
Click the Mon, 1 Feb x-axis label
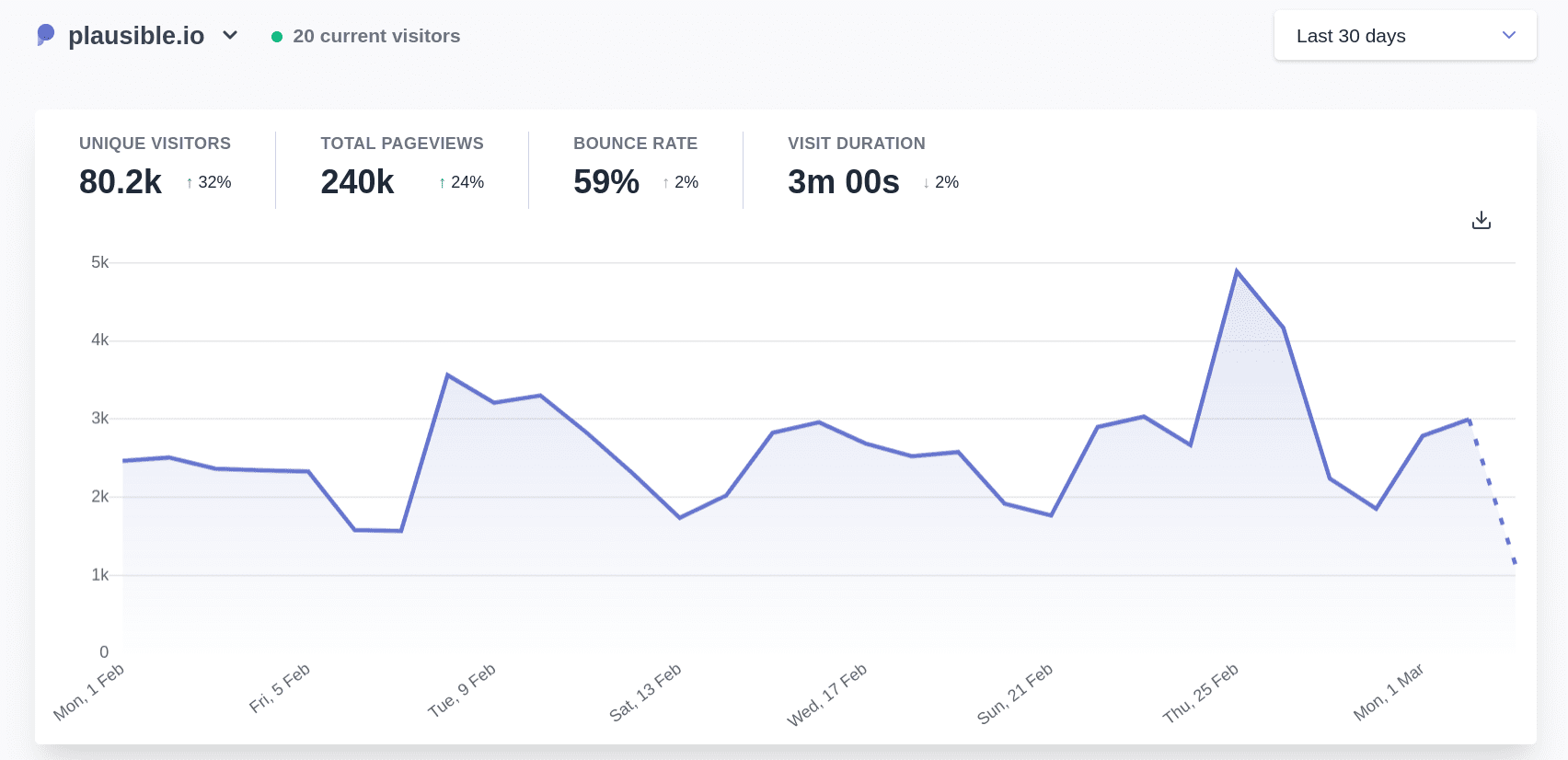point(89,692)
